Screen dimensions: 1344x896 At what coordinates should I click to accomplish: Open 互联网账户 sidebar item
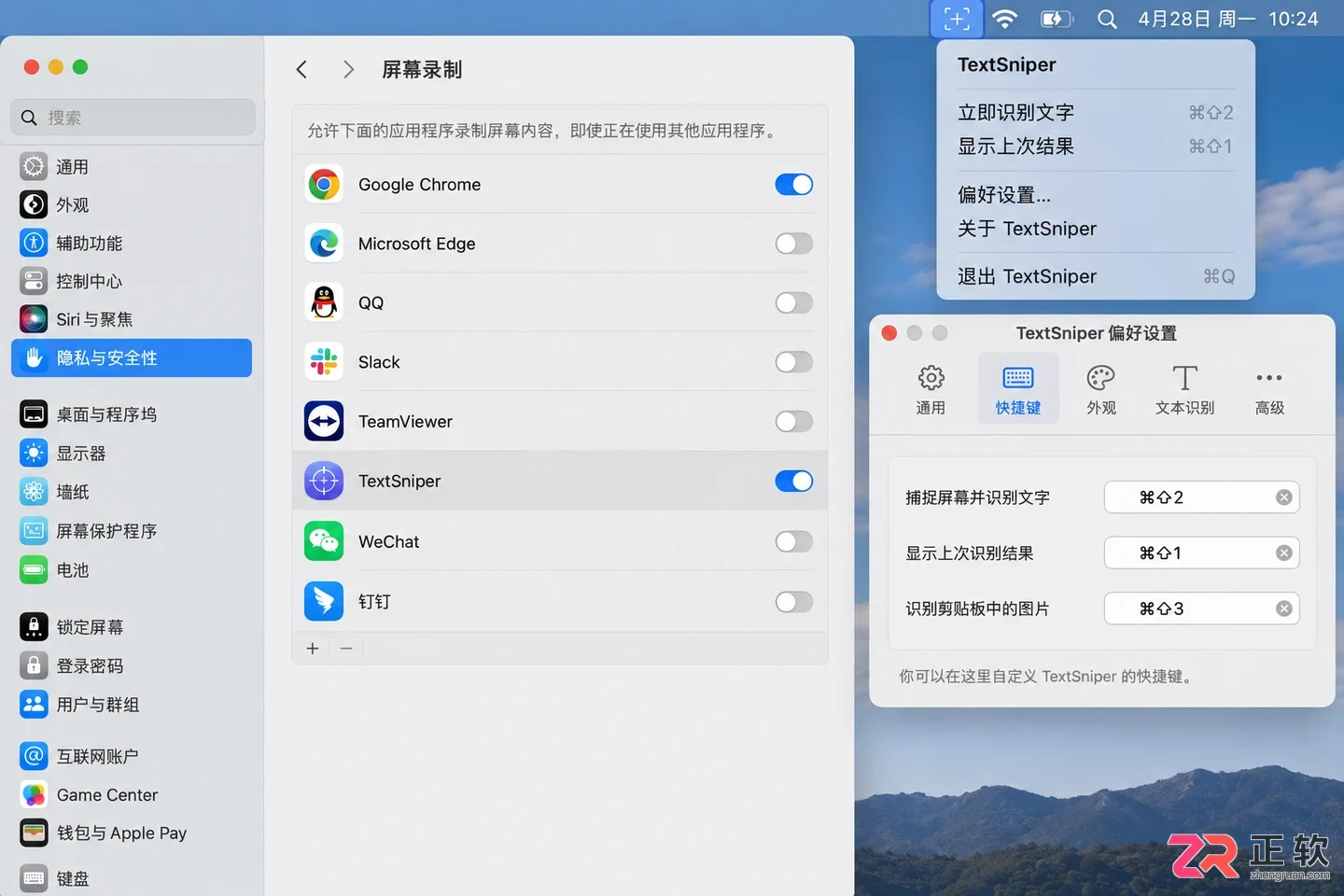[132, 757]
